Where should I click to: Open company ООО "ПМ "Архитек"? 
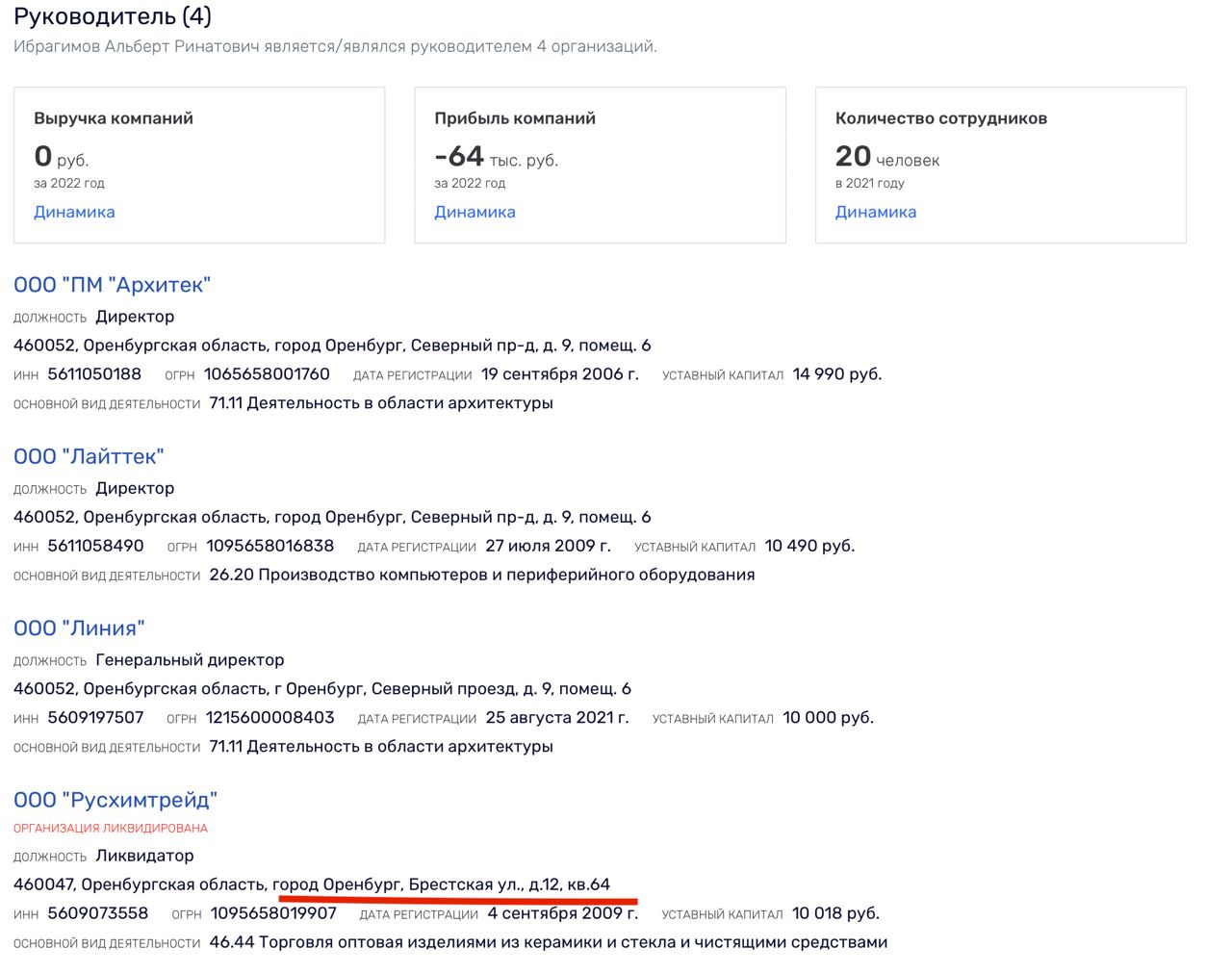(112, 285)
